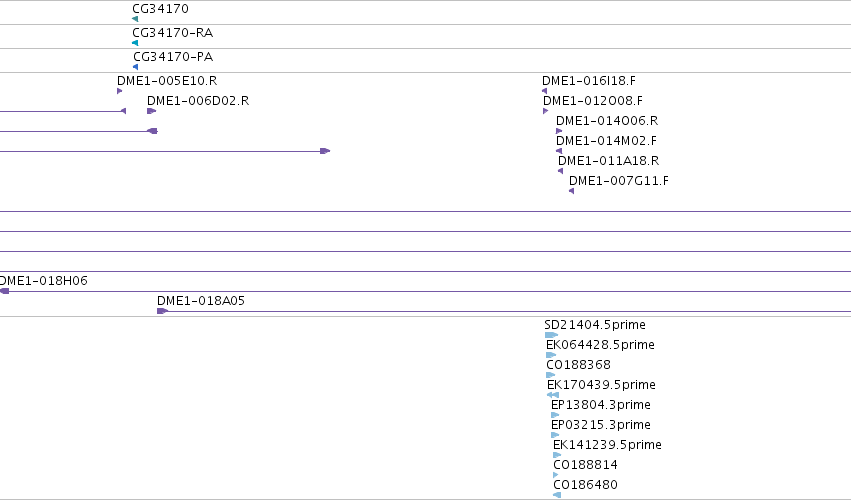The width and height of the screenshot is (851, 500).
Task: Select arrow glyph under DME1-005E10.R
Action: (x=119, y=91)
